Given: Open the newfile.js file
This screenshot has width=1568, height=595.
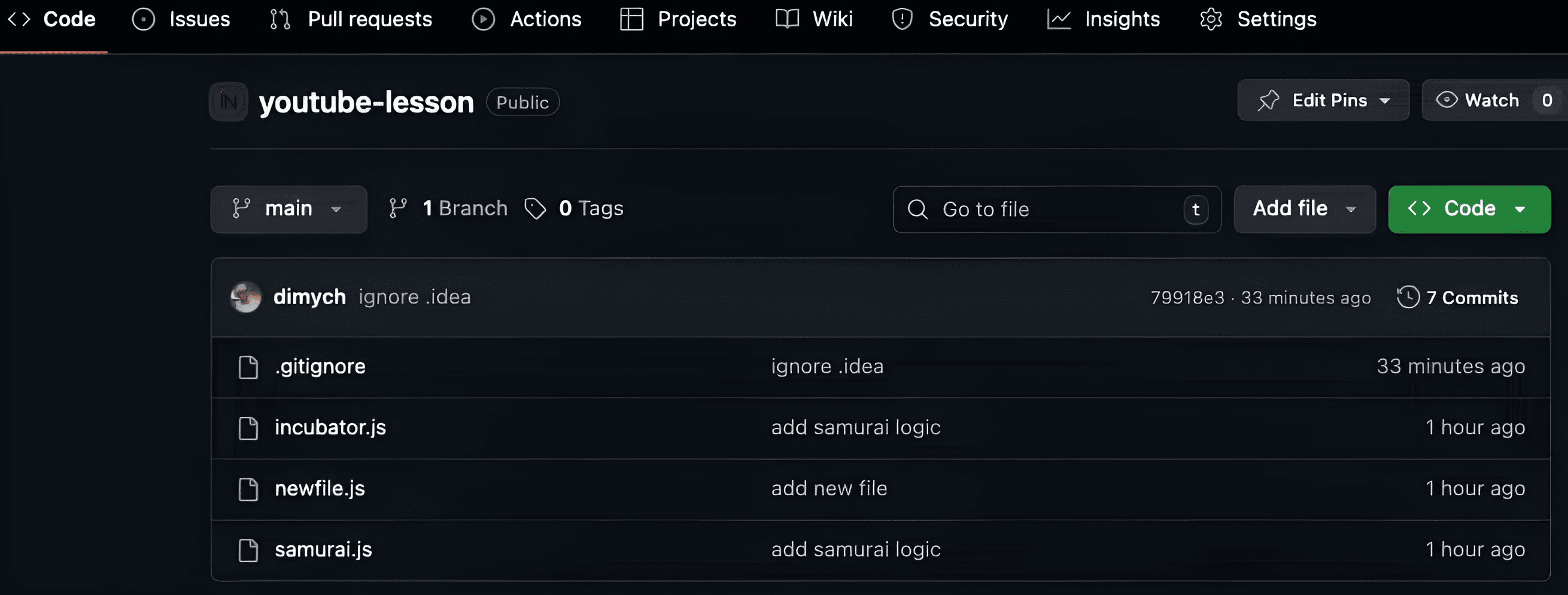Looking at the screenshot, I should tap(320, 488).
